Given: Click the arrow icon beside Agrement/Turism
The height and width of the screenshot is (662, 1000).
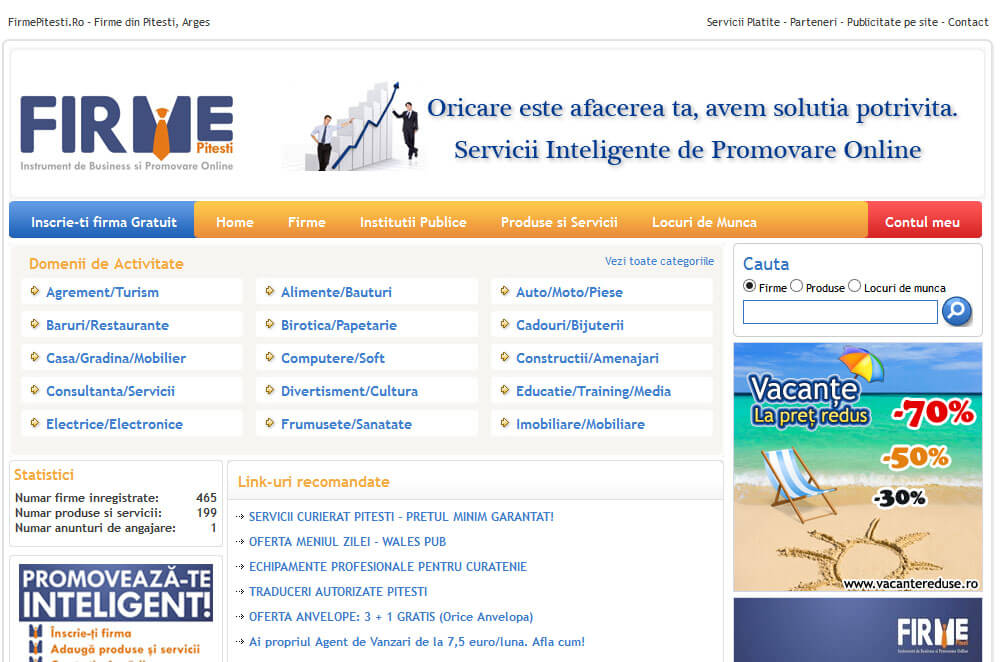Looking at the screenshot, I should [36, 292].
